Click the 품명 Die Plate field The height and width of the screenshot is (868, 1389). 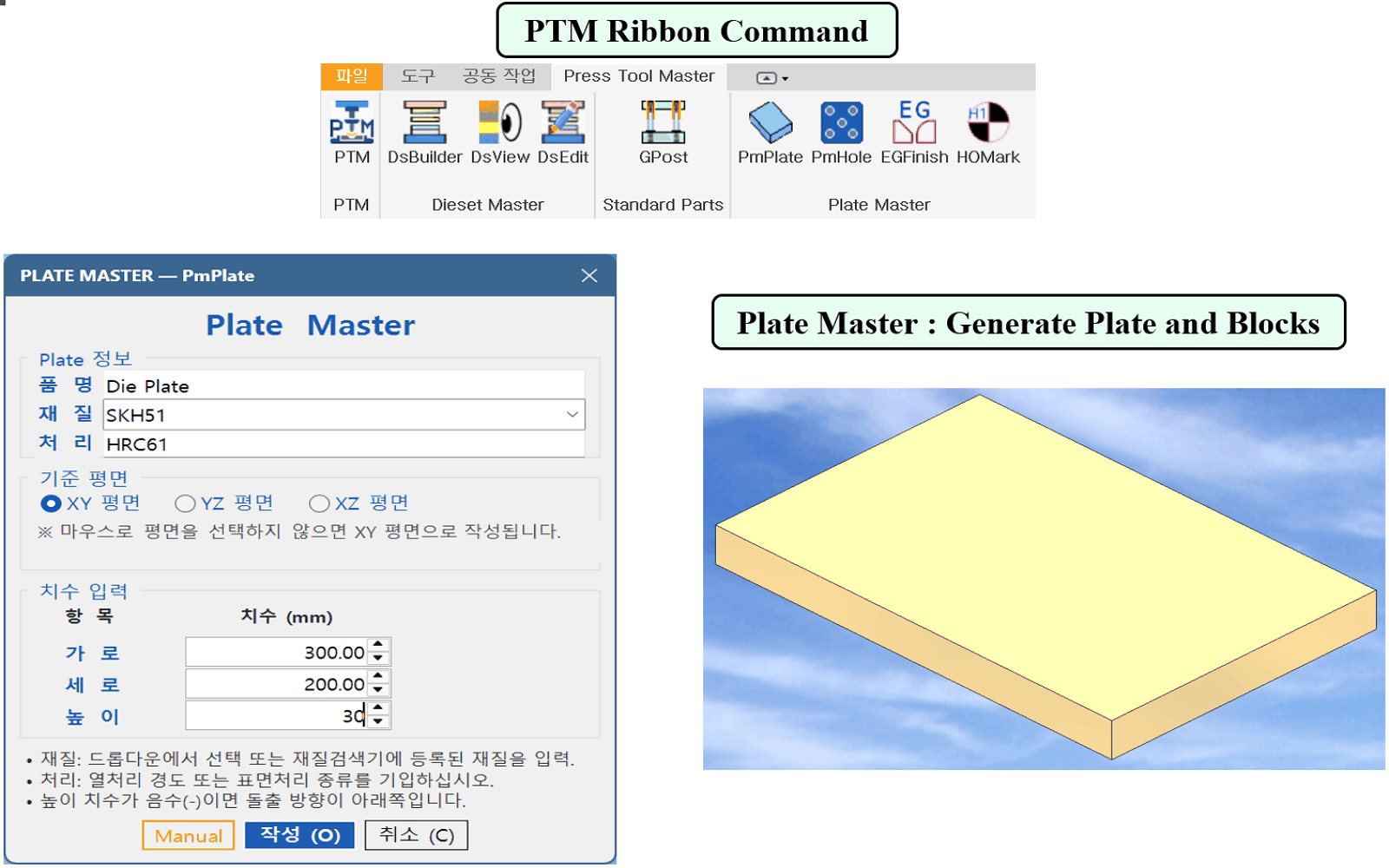coord(344,385)
